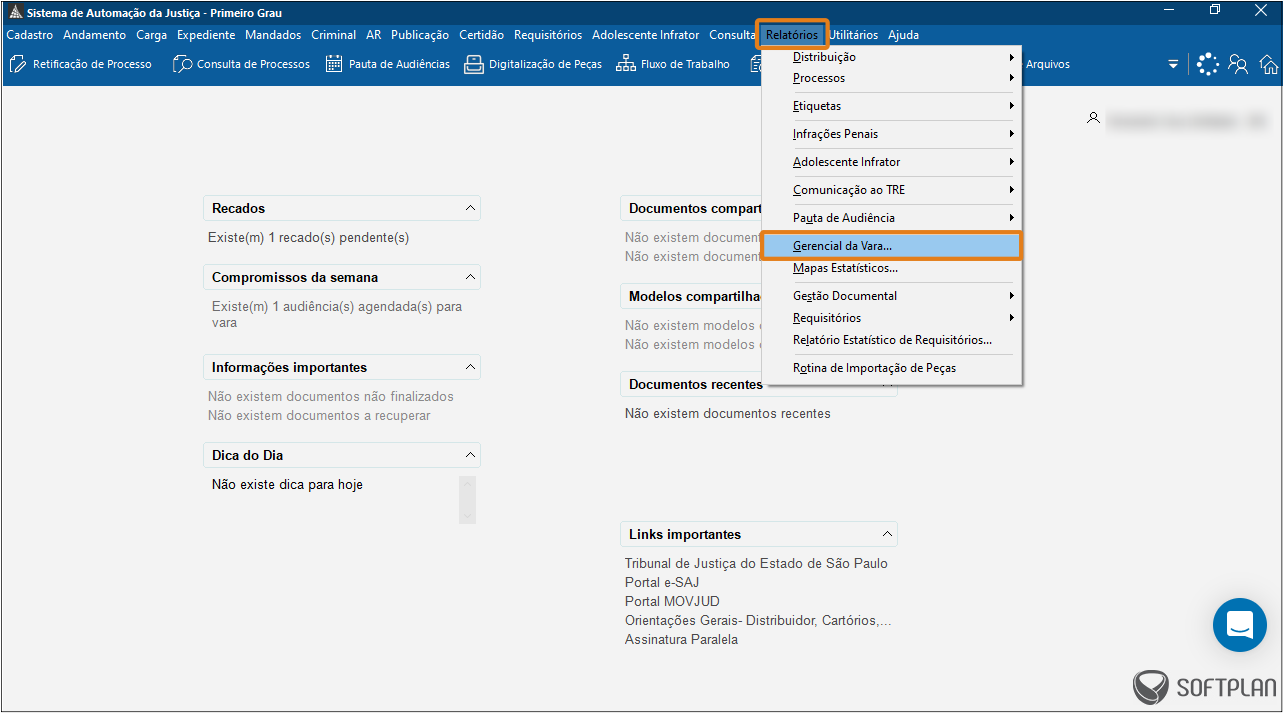
Task: Open the Mandados menu
Action: pyautogui.click(x=273, y=35)
